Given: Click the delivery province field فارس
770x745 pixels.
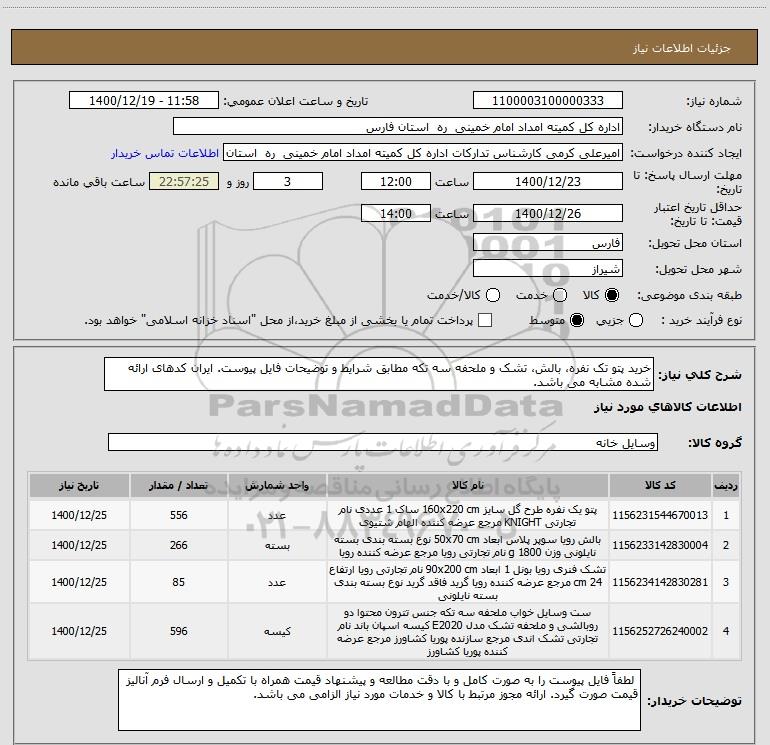Looking at the screenshot, I should pyautogui.click(x=548, y=243).
